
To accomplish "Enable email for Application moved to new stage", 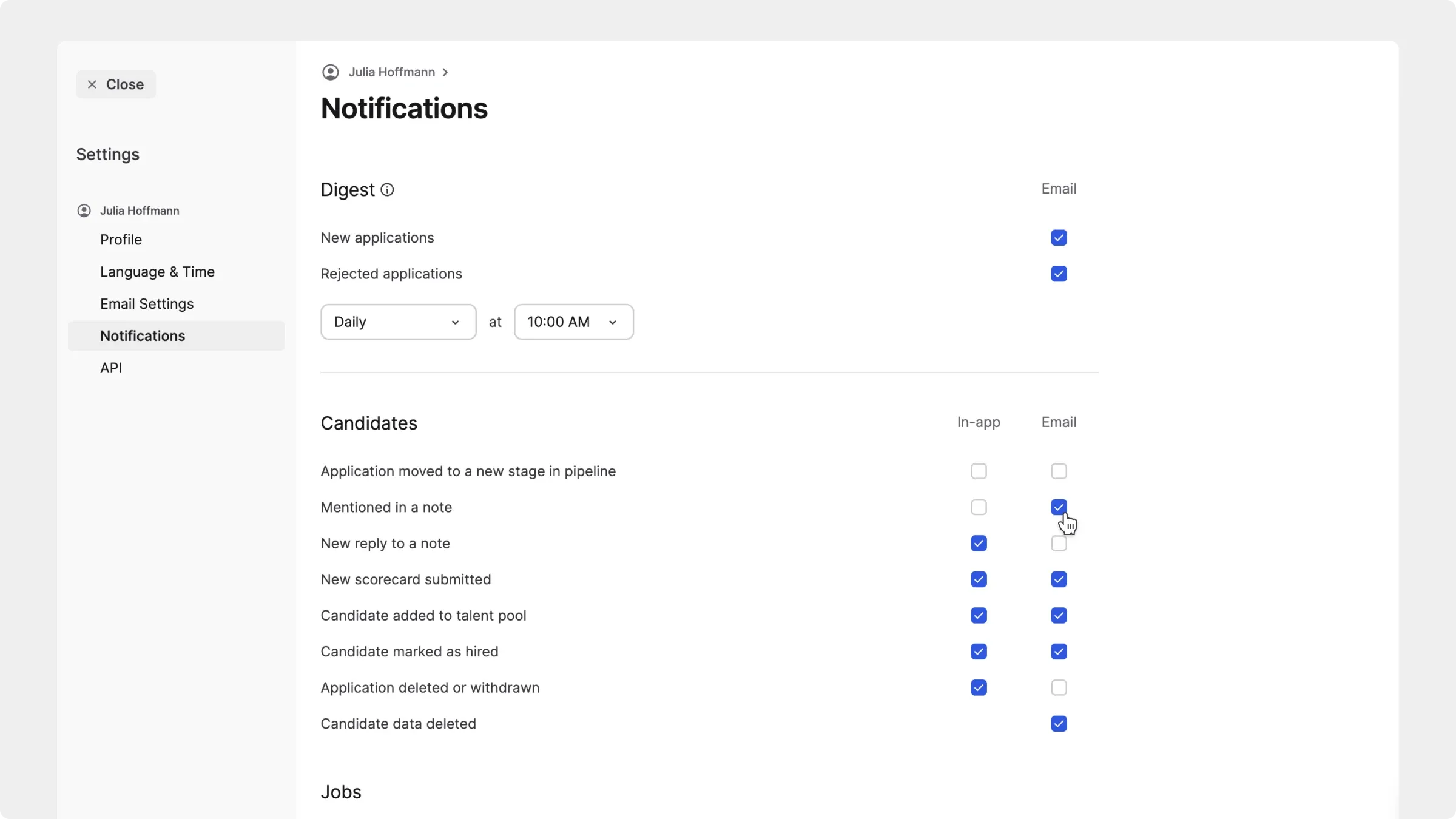I will point(1059,471).
